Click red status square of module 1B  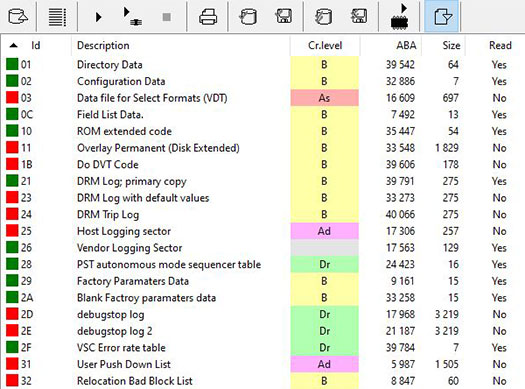12,164
